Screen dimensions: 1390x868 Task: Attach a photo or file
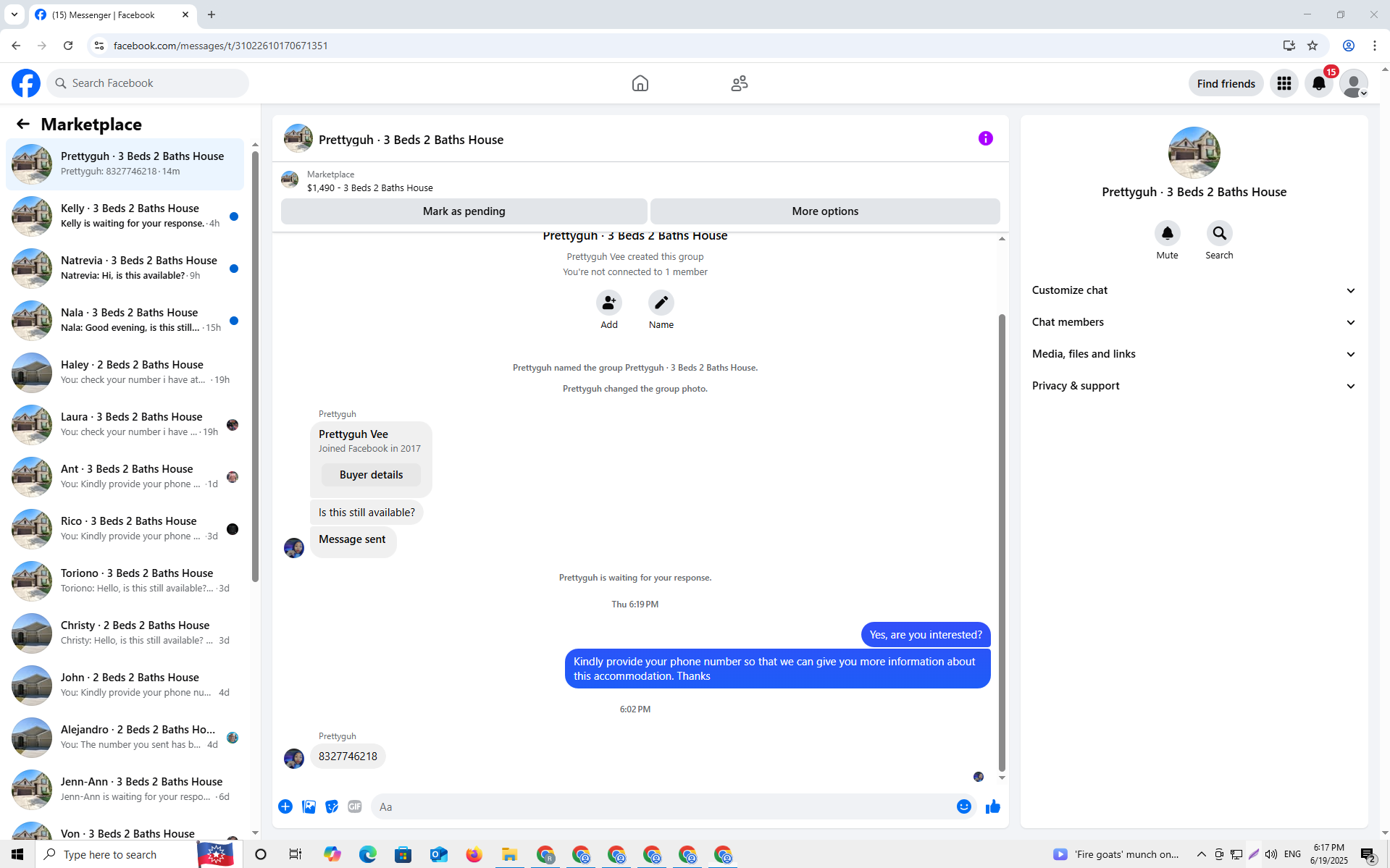click(x=309, y=806)
